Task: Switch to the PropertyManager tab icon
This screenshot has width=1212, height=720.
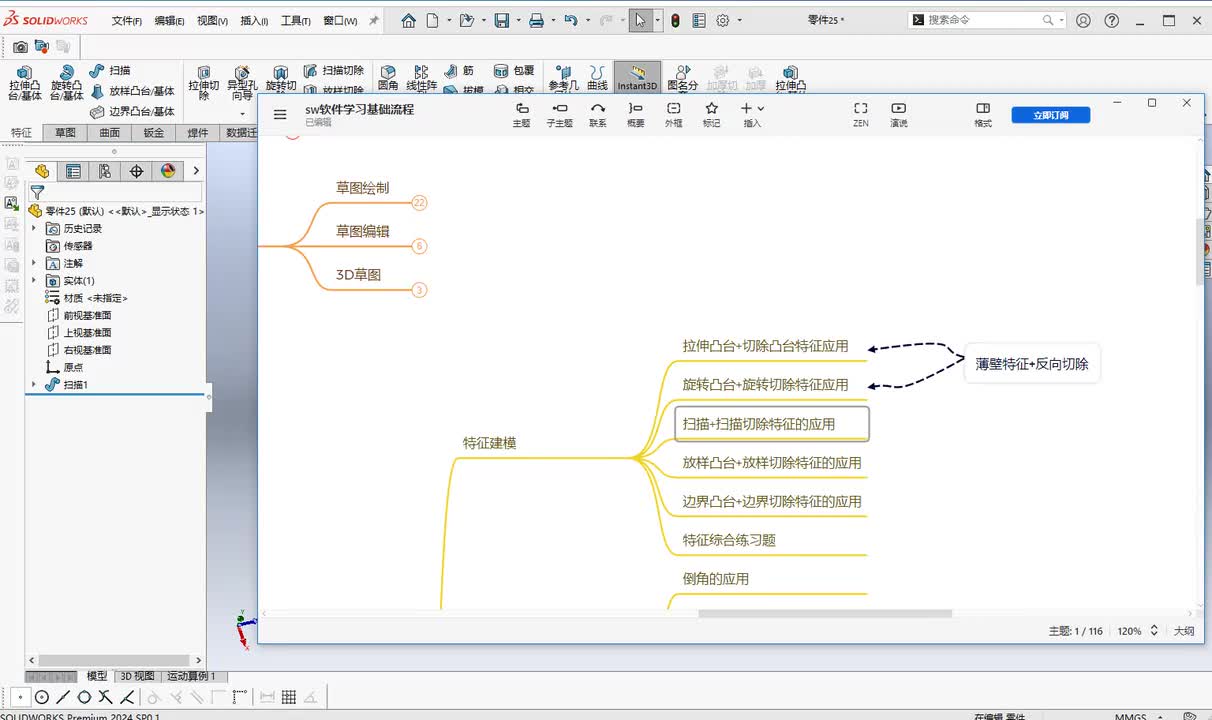Action: tap(73, 171)
